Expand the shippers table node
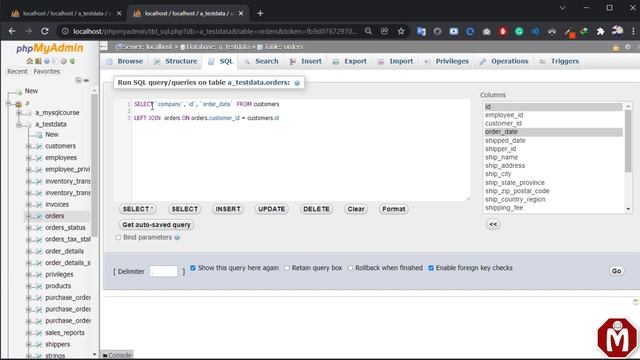 [29, 344]
